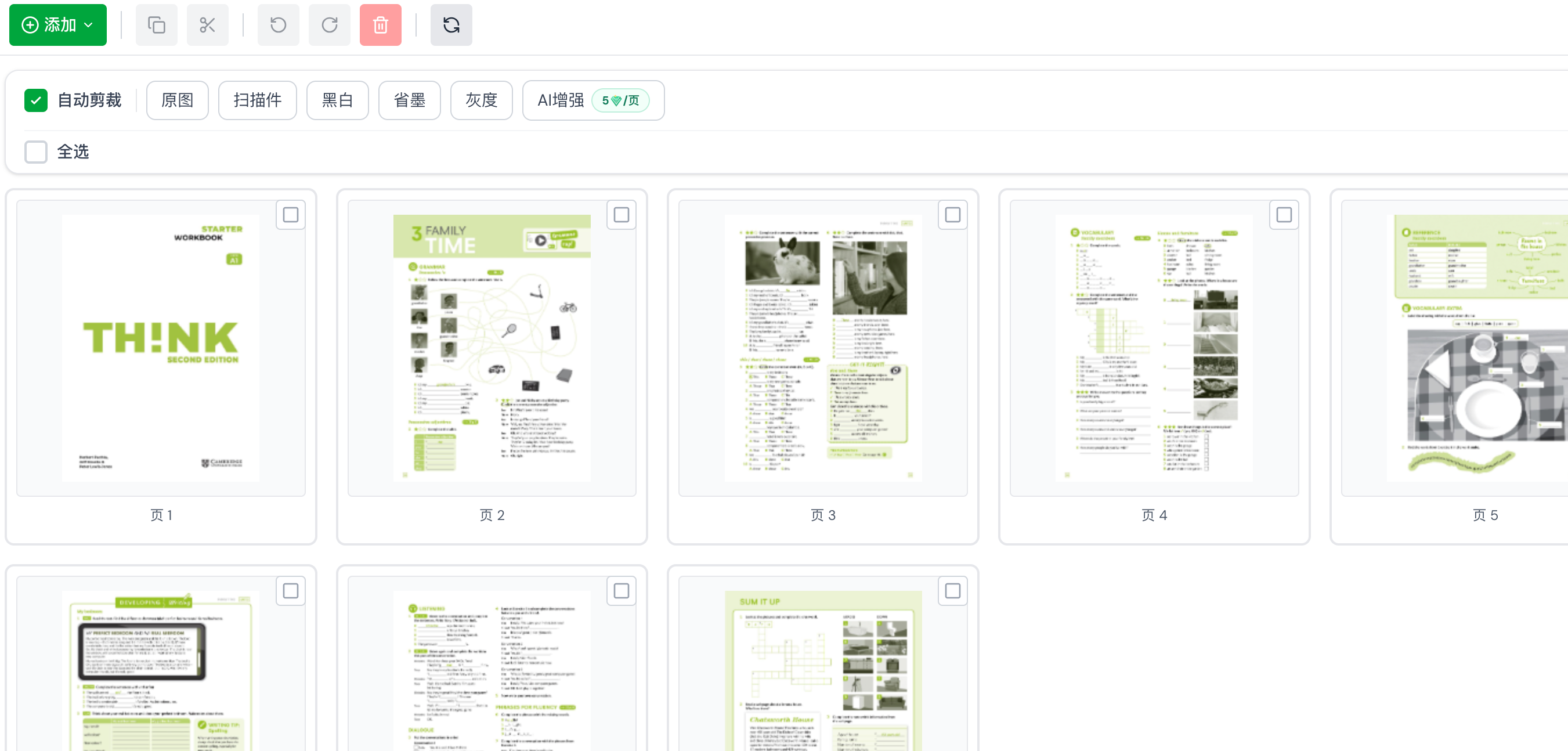Select checkbox on Sum It Up page
1568x751 pixels.
953,591
